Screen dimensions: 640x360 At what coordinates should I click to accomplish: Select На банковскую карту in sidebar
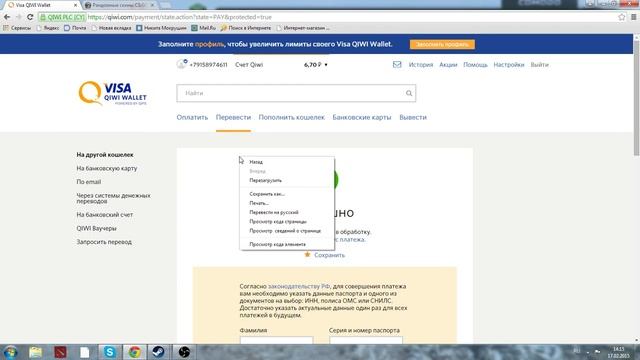pos(107,168)
